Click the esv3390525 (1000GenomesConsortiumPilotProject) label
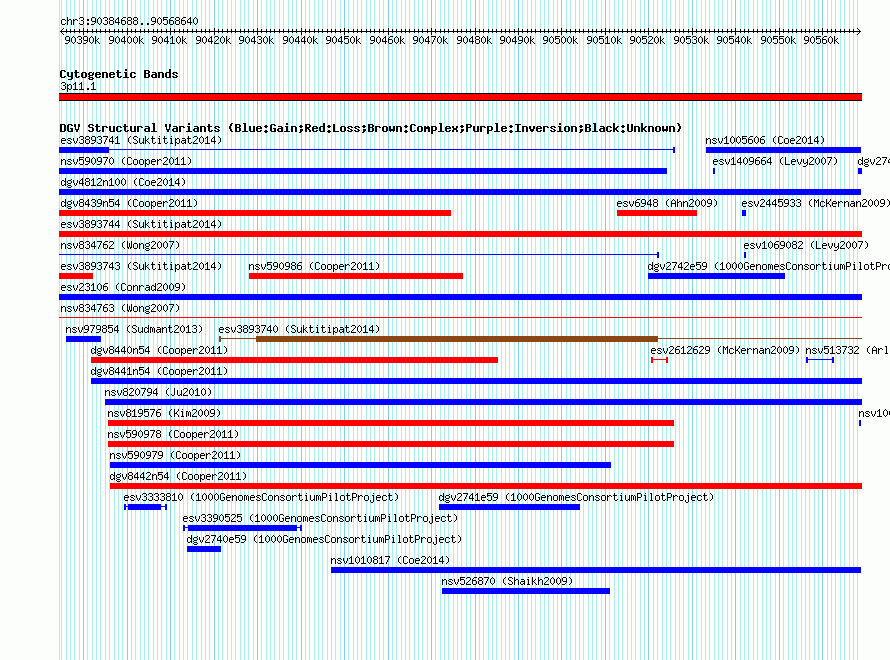The width and height of the screenshot is (890, 660). tap(320, 518)
